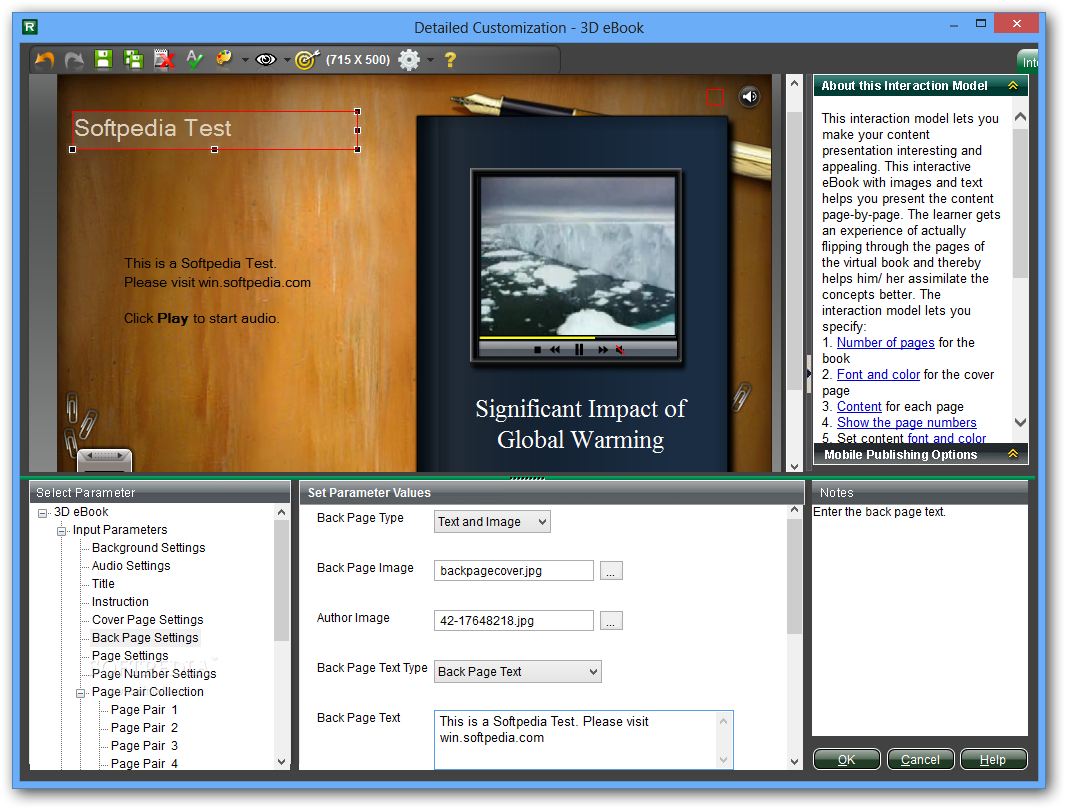The height and width of the screenshot is (809, 1066).
Task: Open the dropdown arrow beside the gear icon
Action: pos(430,60)
